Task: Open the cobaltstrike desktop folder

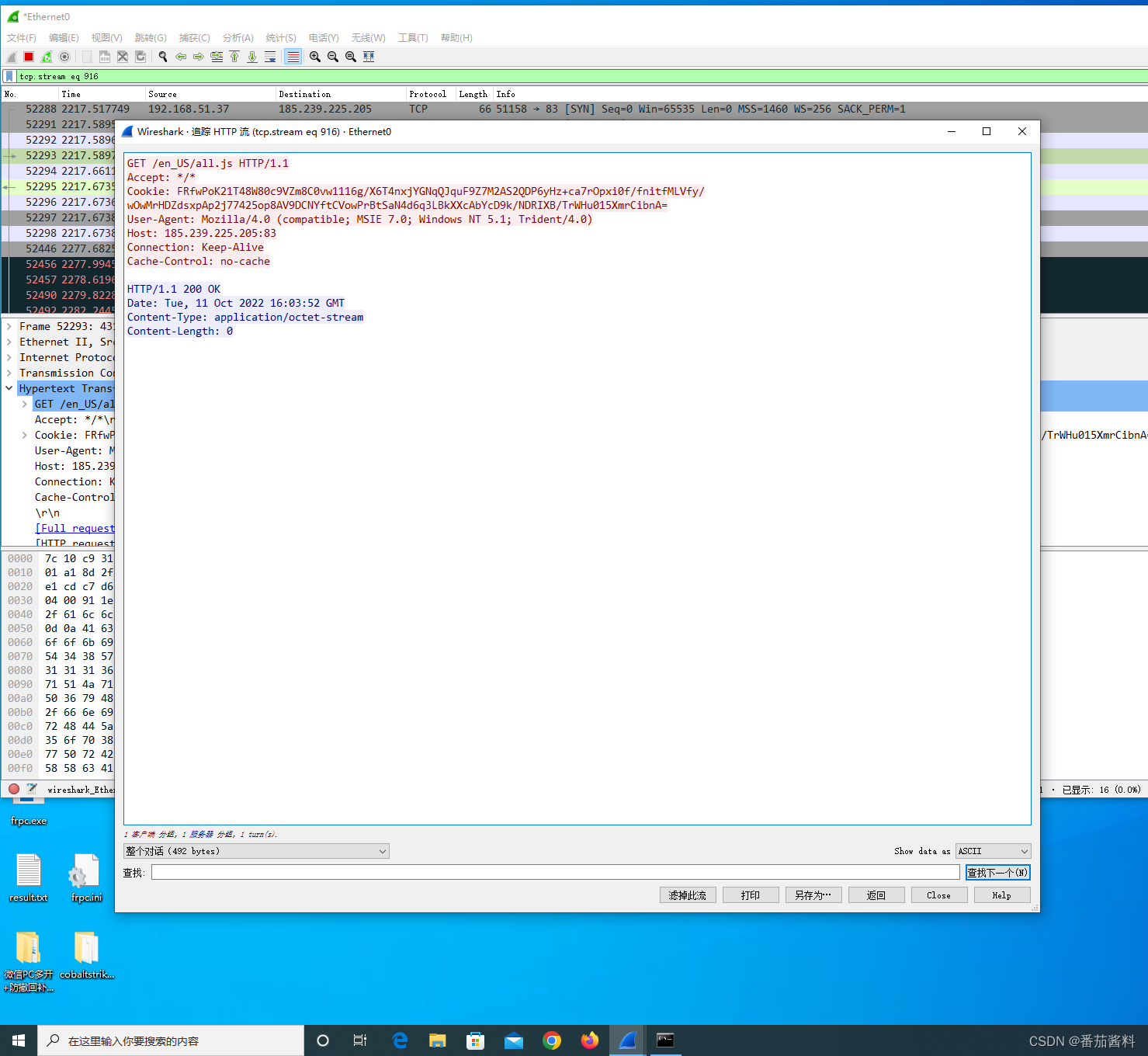Action: pyautogui.click(x=86, y=955)
